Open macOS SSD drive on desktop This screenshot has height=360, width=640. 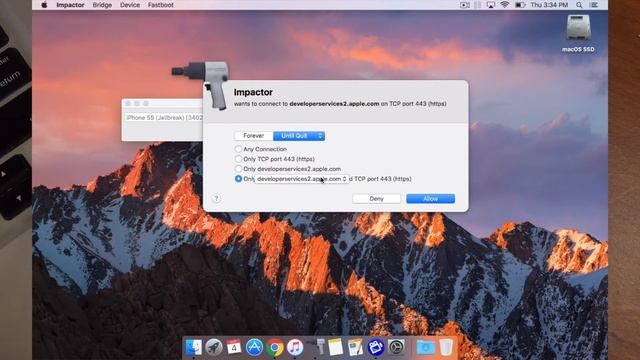point(578,33)
